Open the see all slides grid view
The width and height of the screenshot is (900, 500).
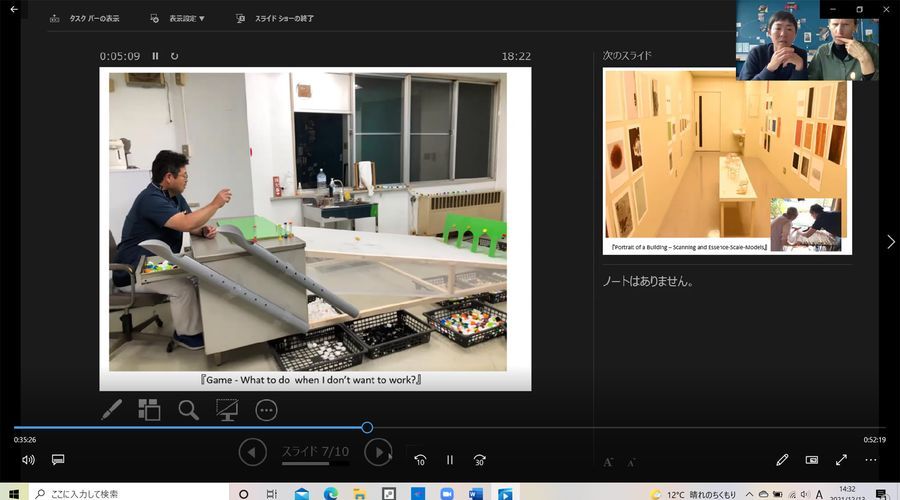click(149, 409)
